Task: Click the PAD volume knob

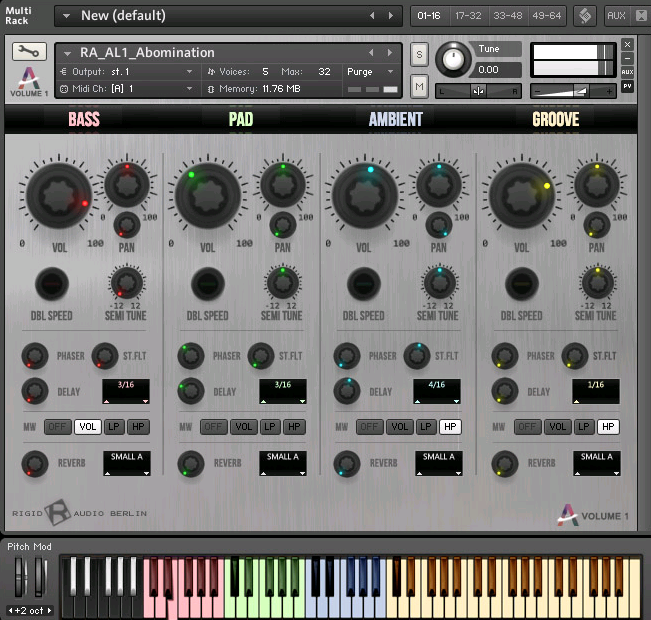Action: pos(208,196)
